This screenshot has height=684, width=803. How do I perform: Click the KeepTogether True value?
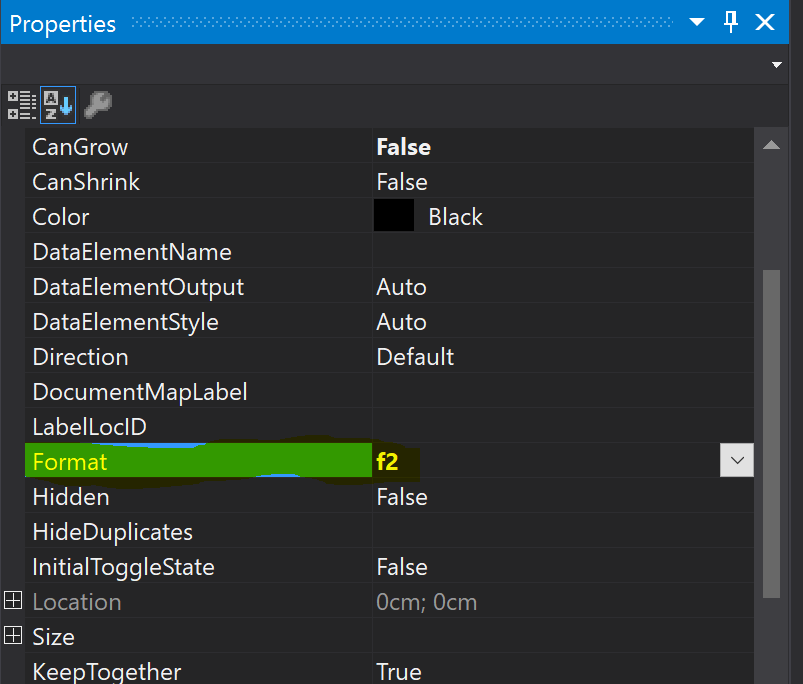[x=399, y=671]
